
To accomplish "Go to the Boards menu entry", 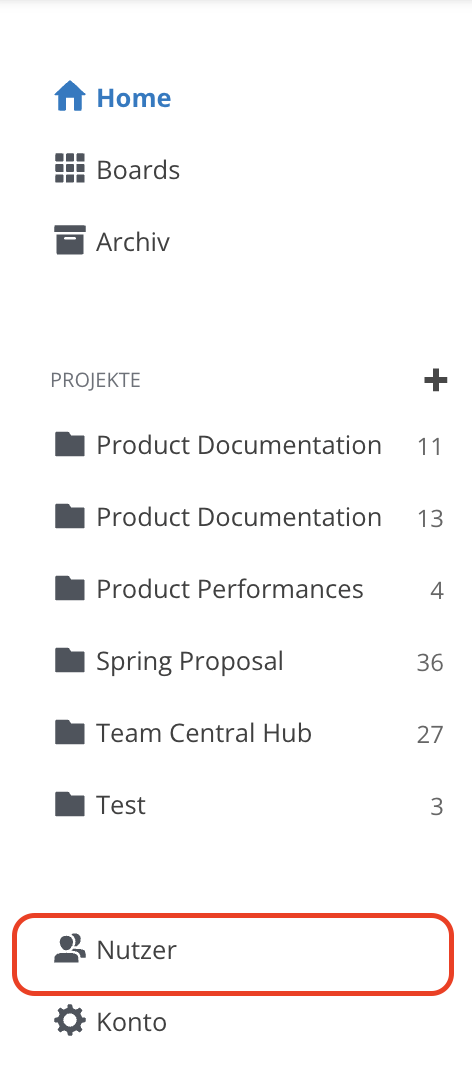I will click(x=138, y=170).
